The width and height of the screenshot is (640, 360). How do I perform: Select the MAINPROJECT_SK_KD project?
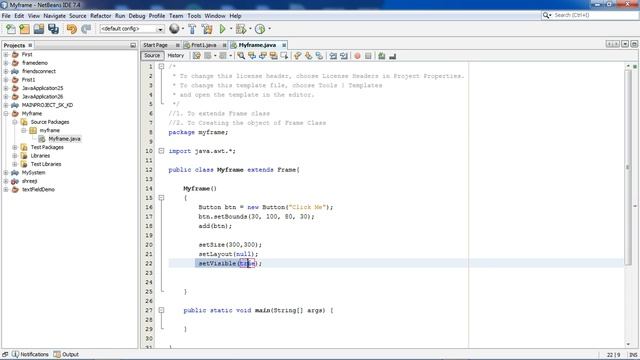pos(47,105)
